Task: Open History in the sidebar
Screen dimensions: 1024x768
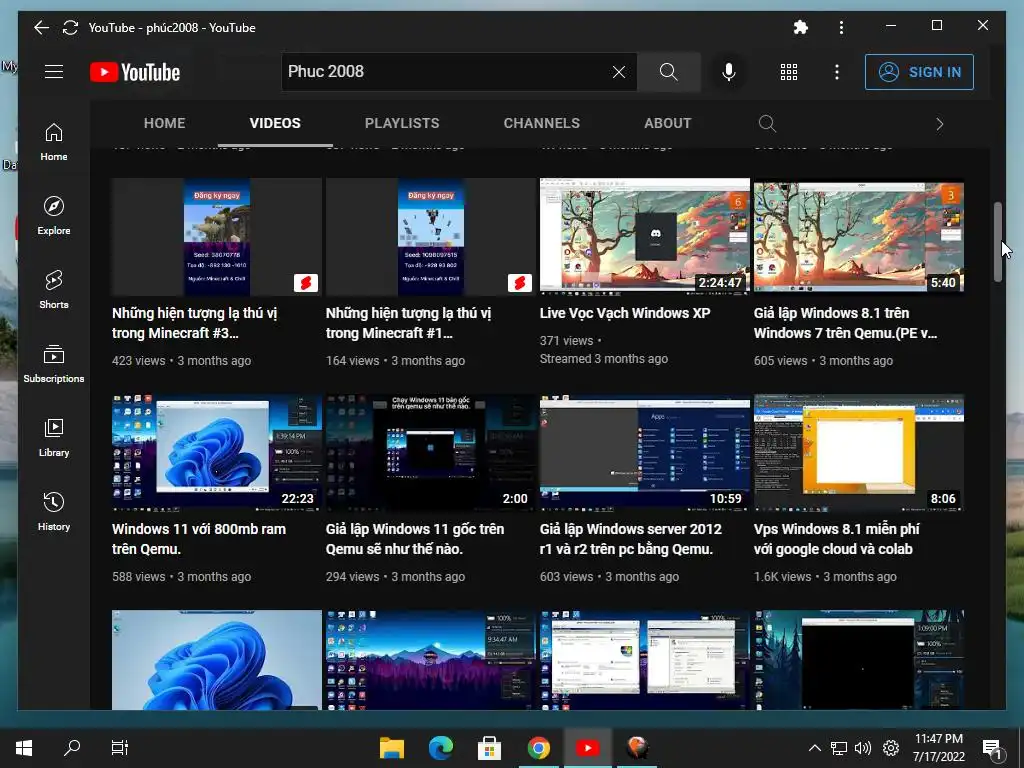Action: tap(54, 511)
